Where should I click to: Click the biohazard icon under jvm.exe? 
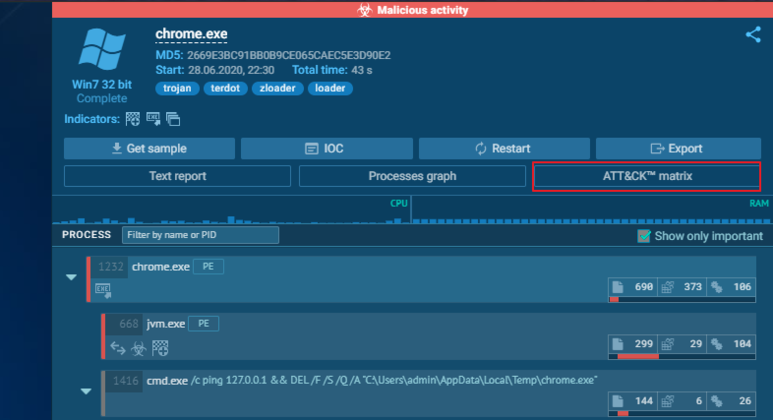139,349
